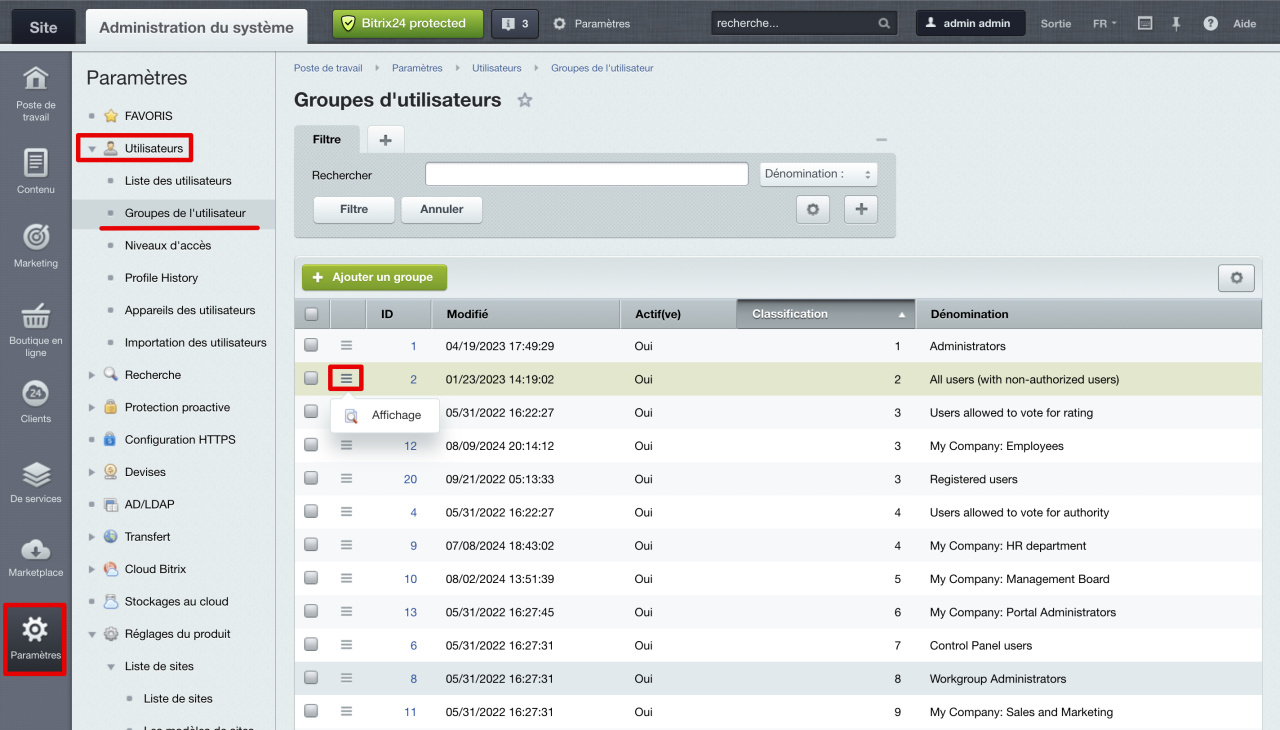Open action menu for Management Board row

[346, 578]
